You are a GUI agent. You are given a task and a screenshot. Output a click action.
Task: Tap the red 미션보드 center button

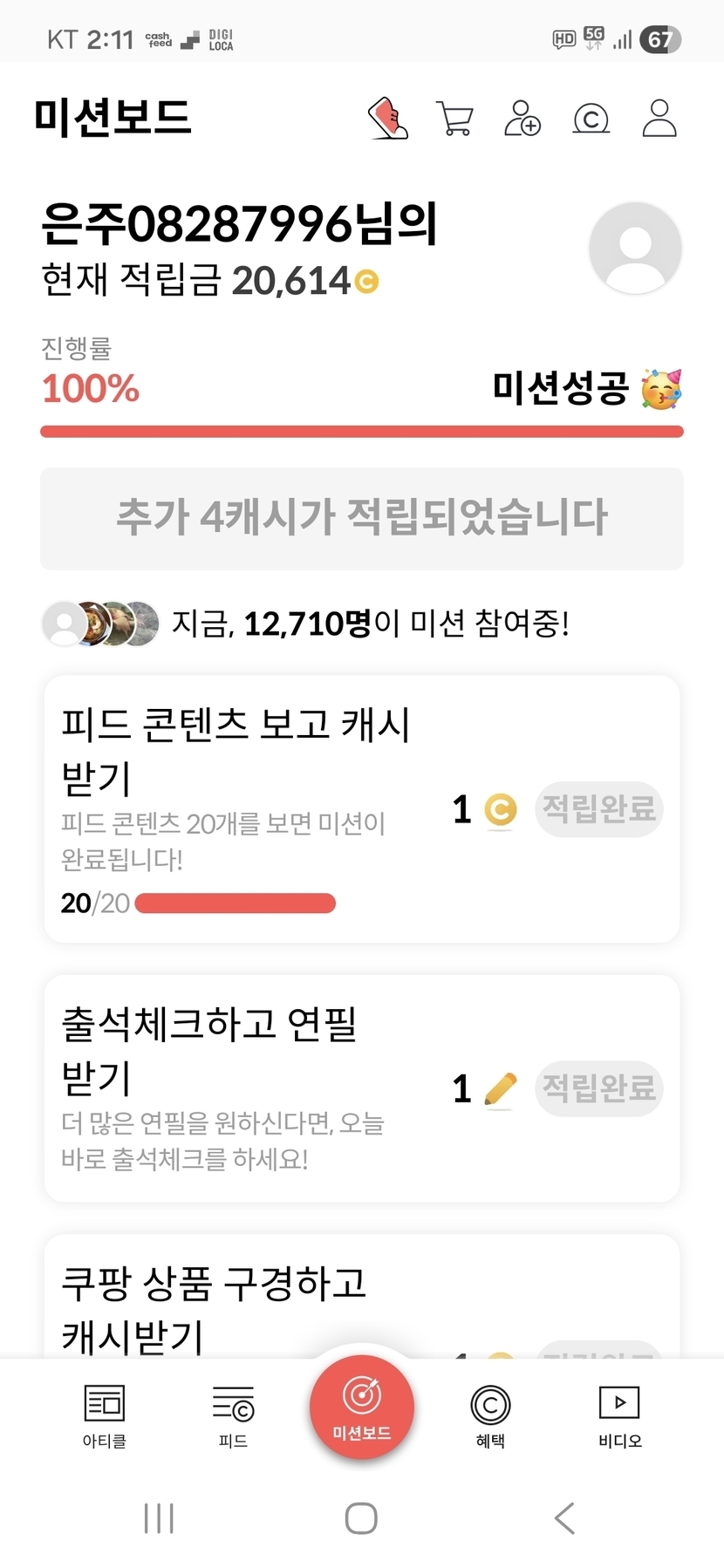(x=361, y=1406)
